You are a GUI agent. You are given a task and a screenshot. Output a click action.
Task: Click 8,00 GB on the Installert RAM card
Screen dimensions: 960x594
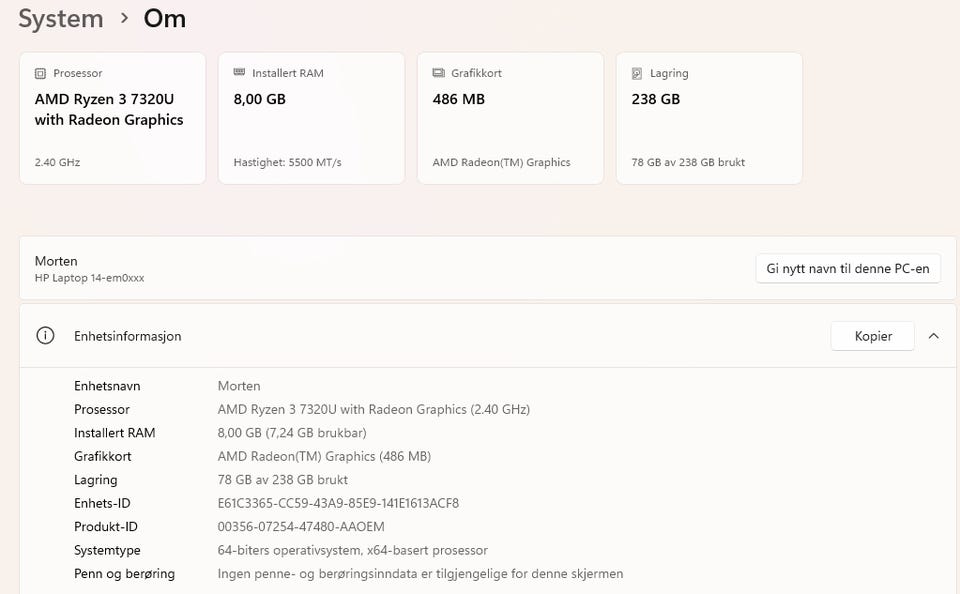click(260, 99)
